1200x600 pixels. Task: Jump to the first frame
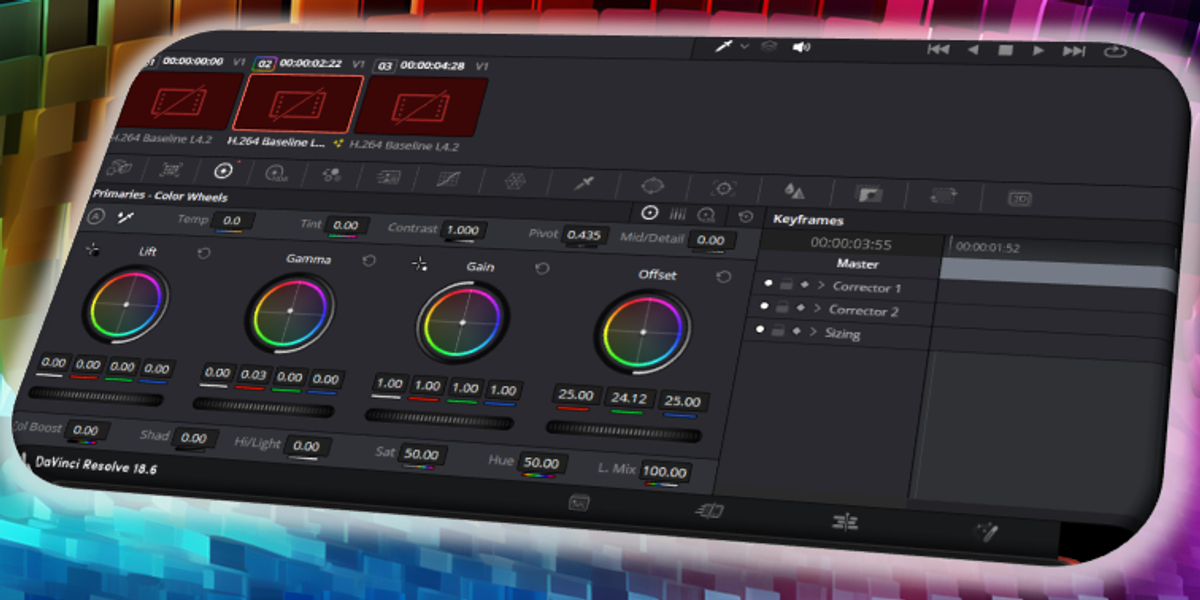[x=938, y=48]
